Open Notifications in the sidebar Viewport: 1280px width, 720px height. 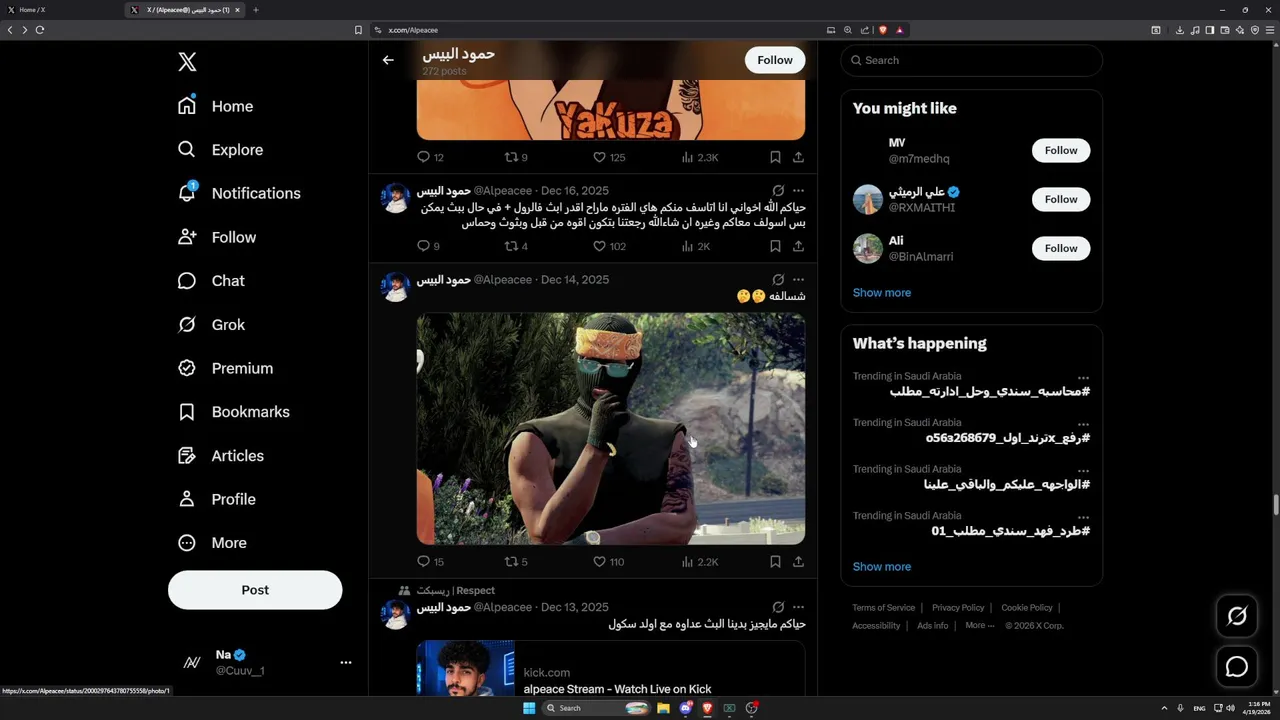pos(239,193)
